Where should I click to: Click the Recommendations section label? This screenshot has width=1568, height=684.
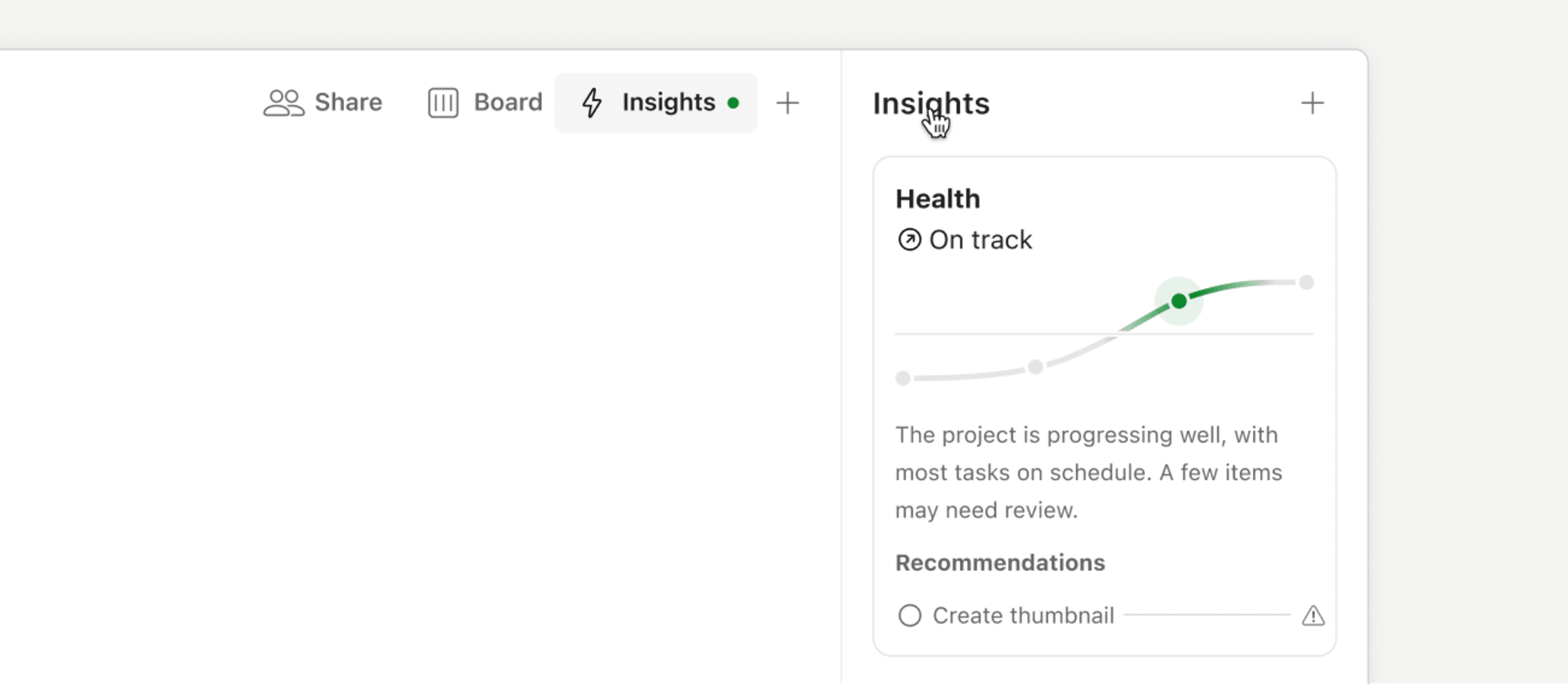[1000, 563]
